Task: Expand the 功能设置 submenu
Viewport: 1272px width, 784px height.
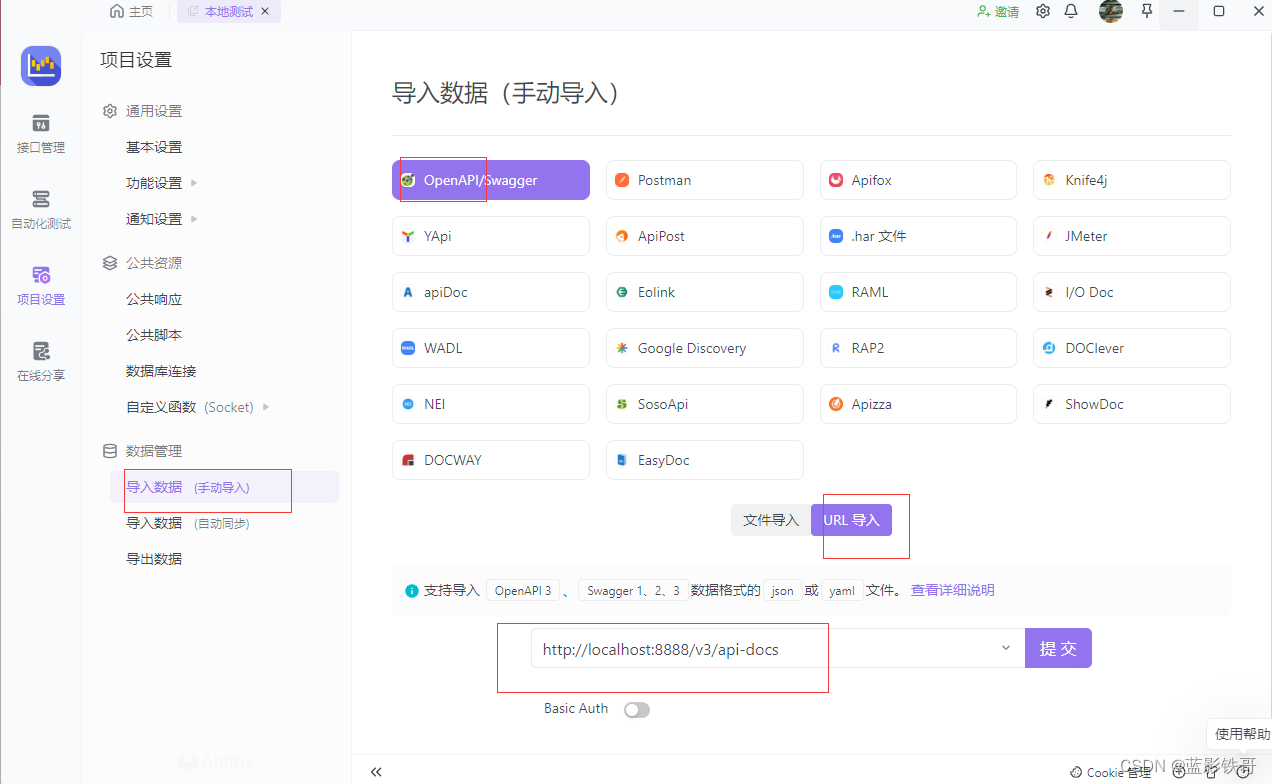Action: click(x=162, y=183)
